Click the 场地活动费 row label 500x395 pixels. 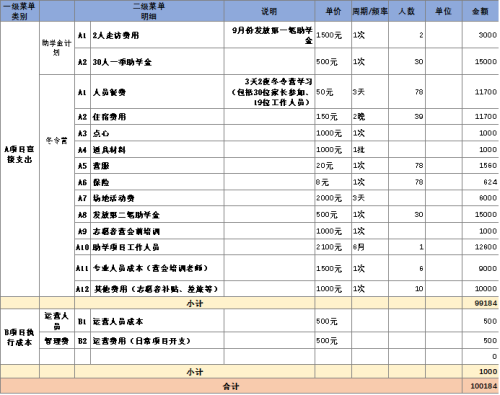pyautogui.click(x=157, y=198)
